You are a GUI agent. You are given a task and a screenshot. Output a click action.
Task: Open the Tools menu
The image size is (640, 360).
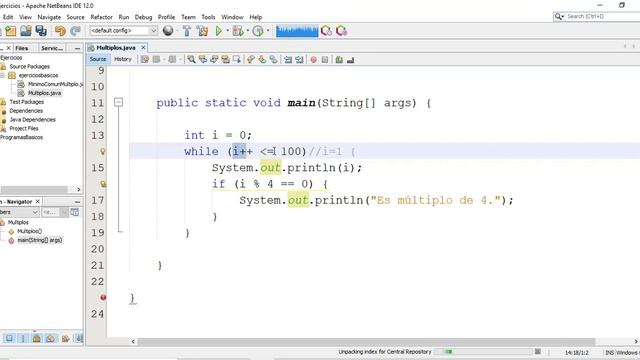click(208, 17)
